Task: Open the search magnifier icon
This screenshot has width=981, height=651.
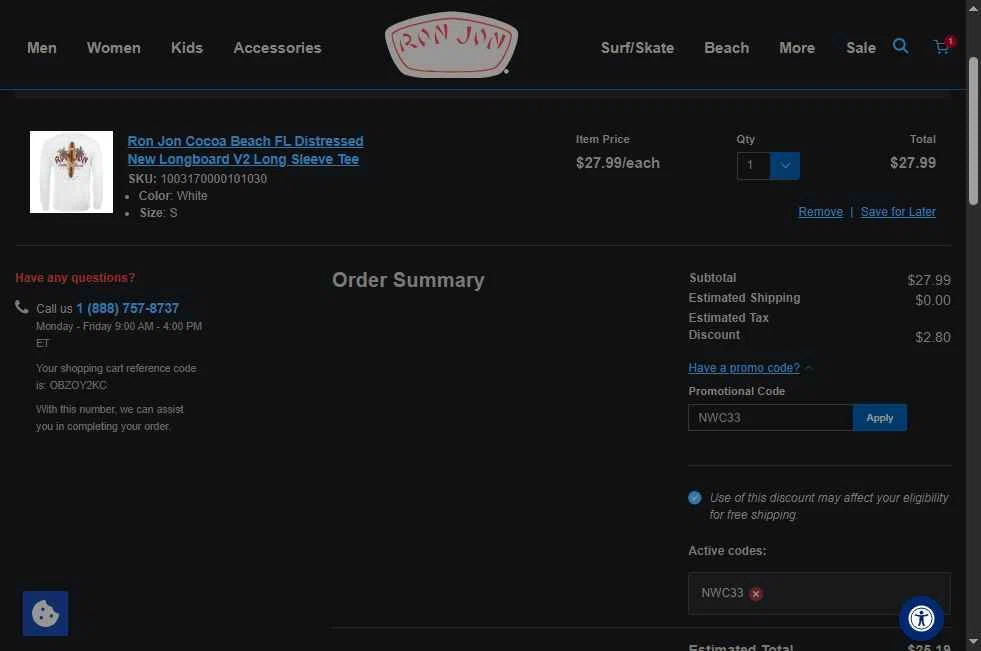Action: (900, 46)
